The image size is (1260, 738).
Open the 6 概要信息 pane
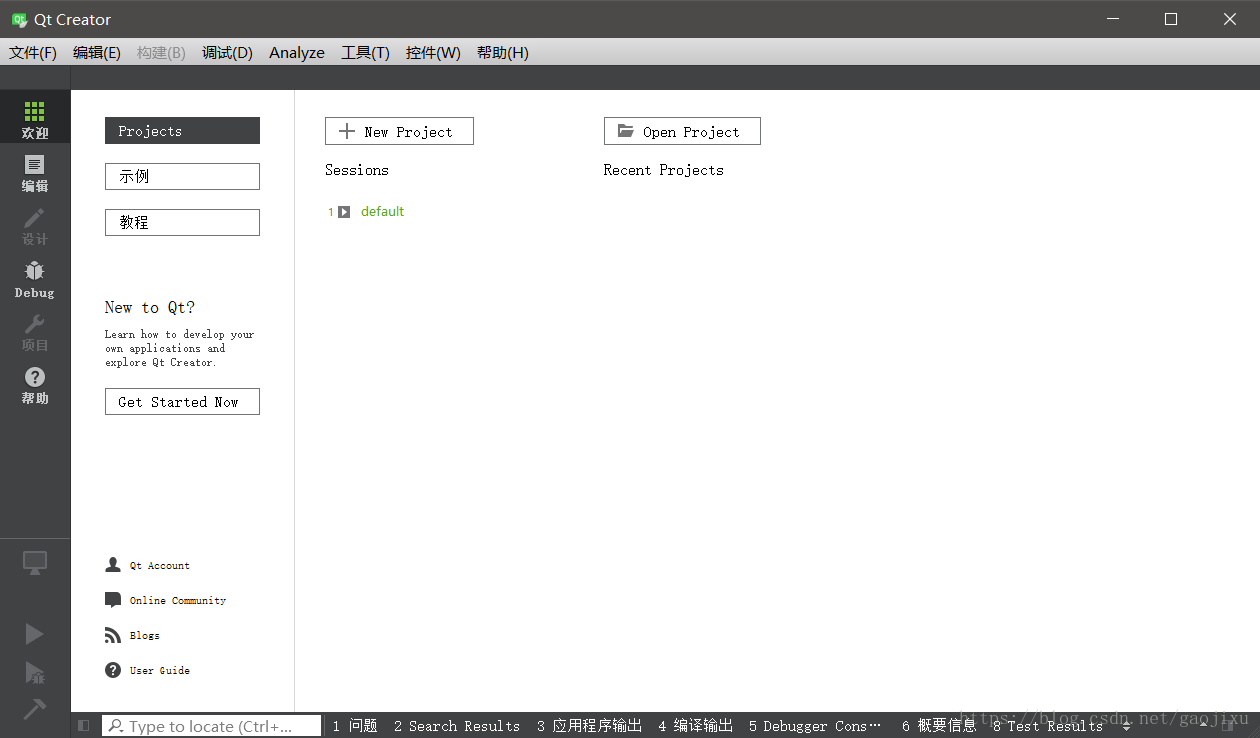click(939, 726)
